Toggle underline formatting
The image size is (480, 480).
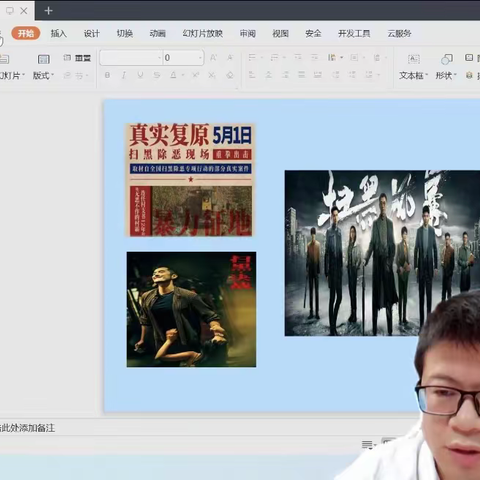pyautogui.click(x=140, y=75)
